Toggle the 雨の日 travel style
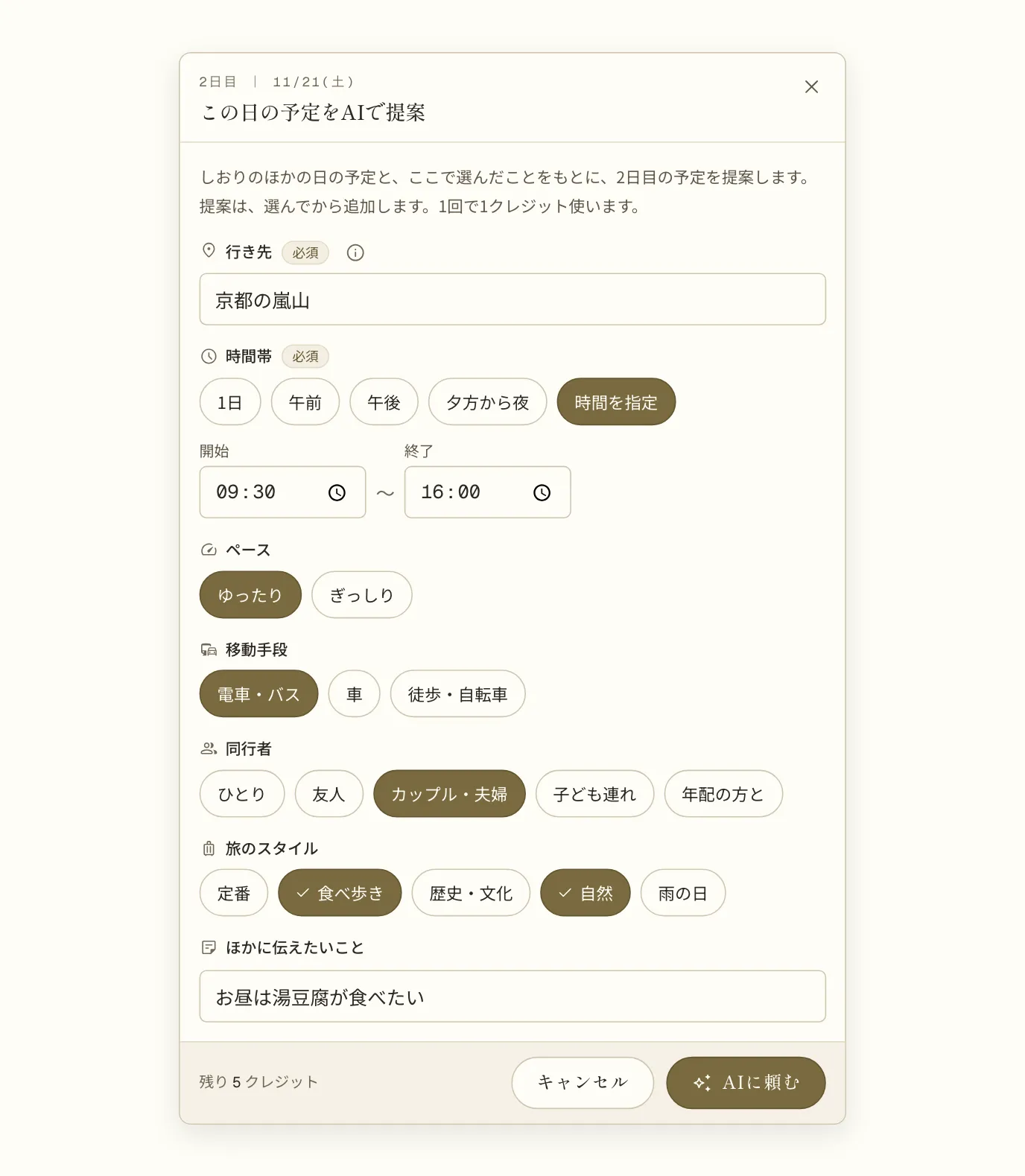This screenshot has height=1176, width=1025. coord(683,893)
